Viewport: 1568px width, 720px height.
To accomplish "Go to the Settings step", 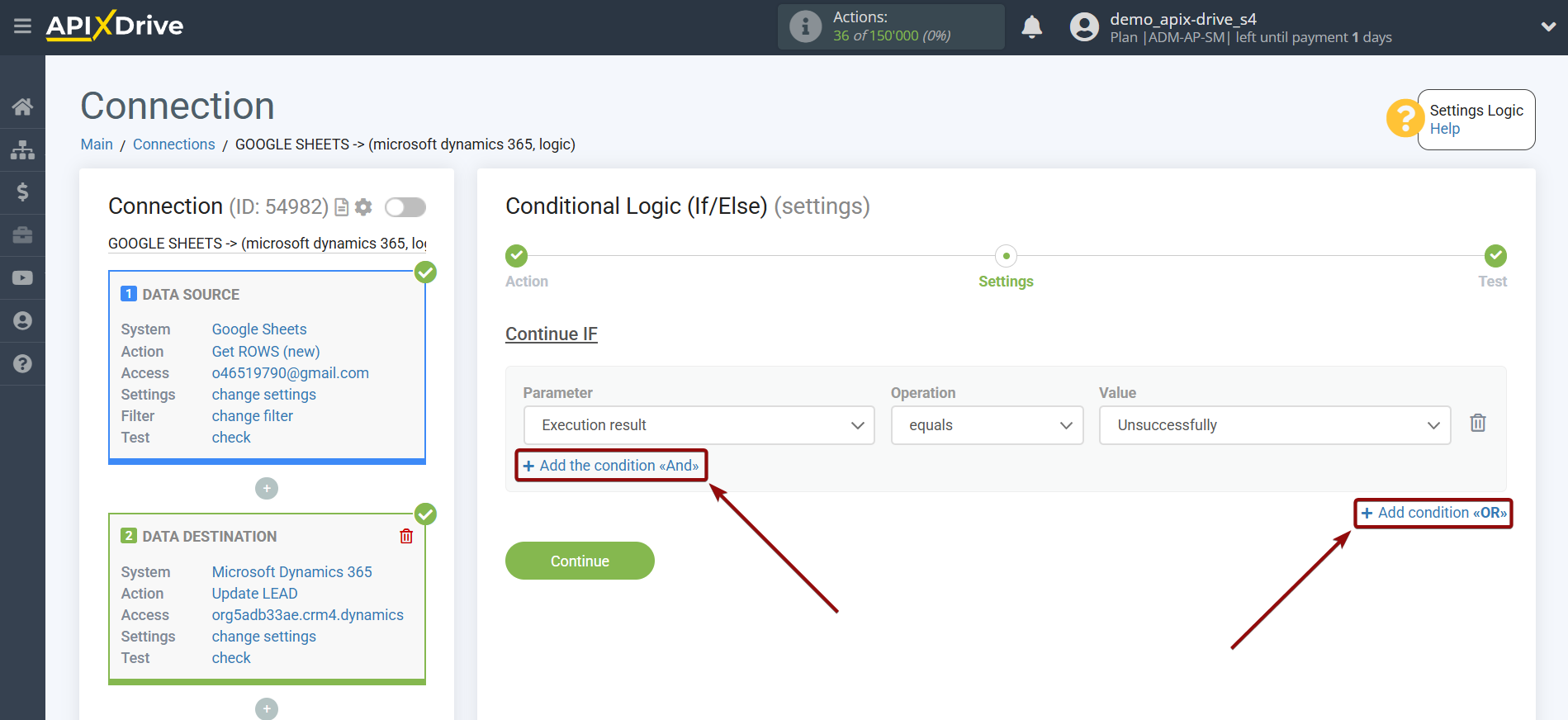I will point(1006,256).
